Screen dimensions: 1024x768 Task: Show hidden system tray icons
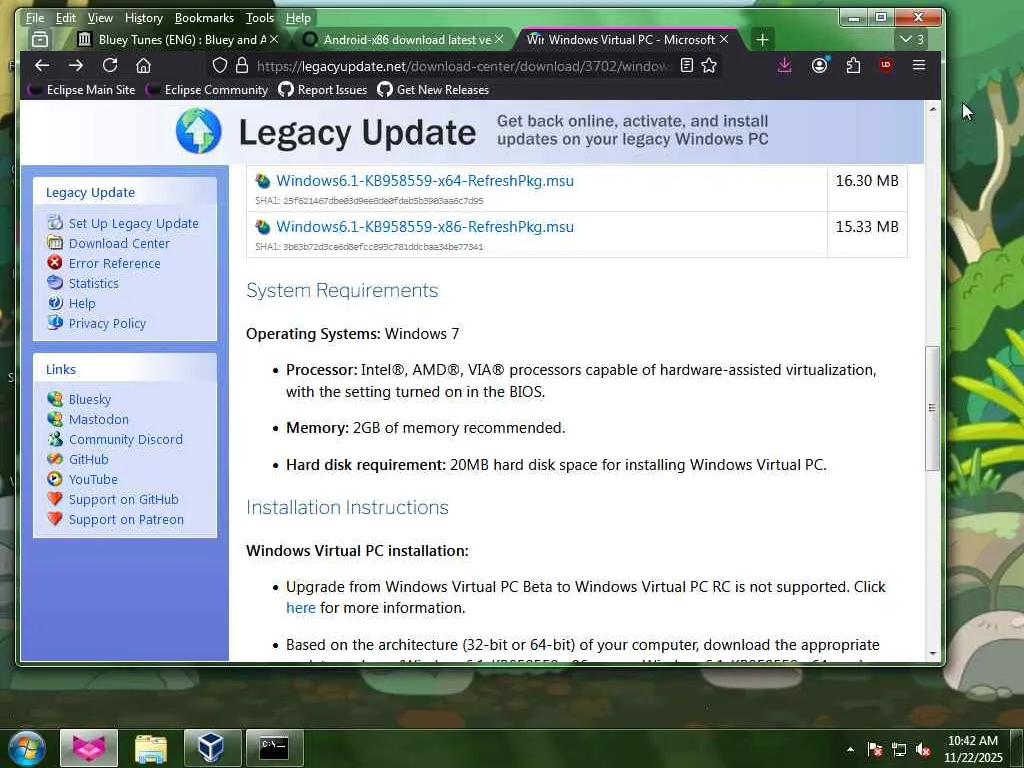click(x=850, y=749)
